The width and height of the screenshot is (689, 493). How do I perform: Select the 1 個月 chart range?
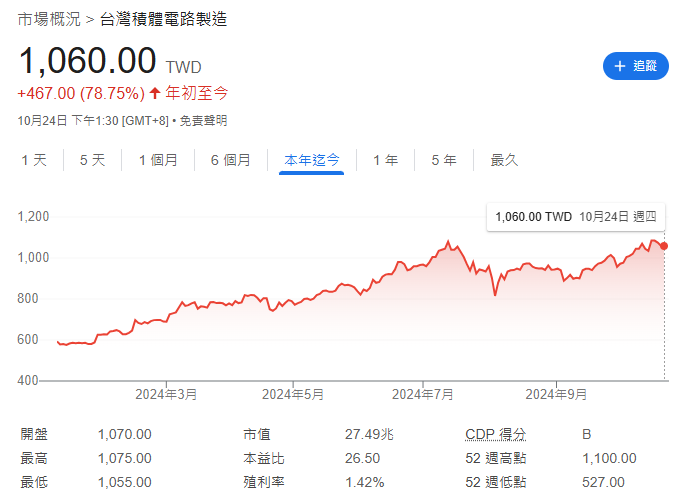[x=158, y=160]
